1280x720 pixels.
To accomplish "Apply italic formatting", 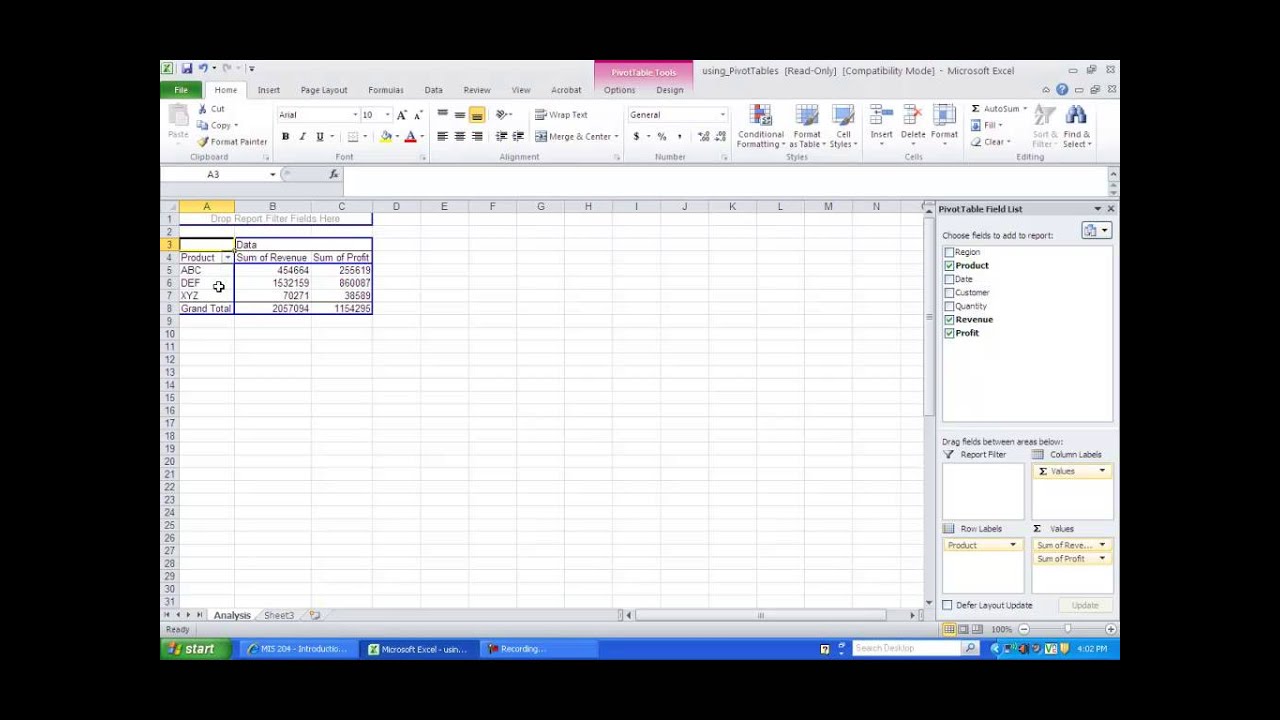I will (302, 136).
